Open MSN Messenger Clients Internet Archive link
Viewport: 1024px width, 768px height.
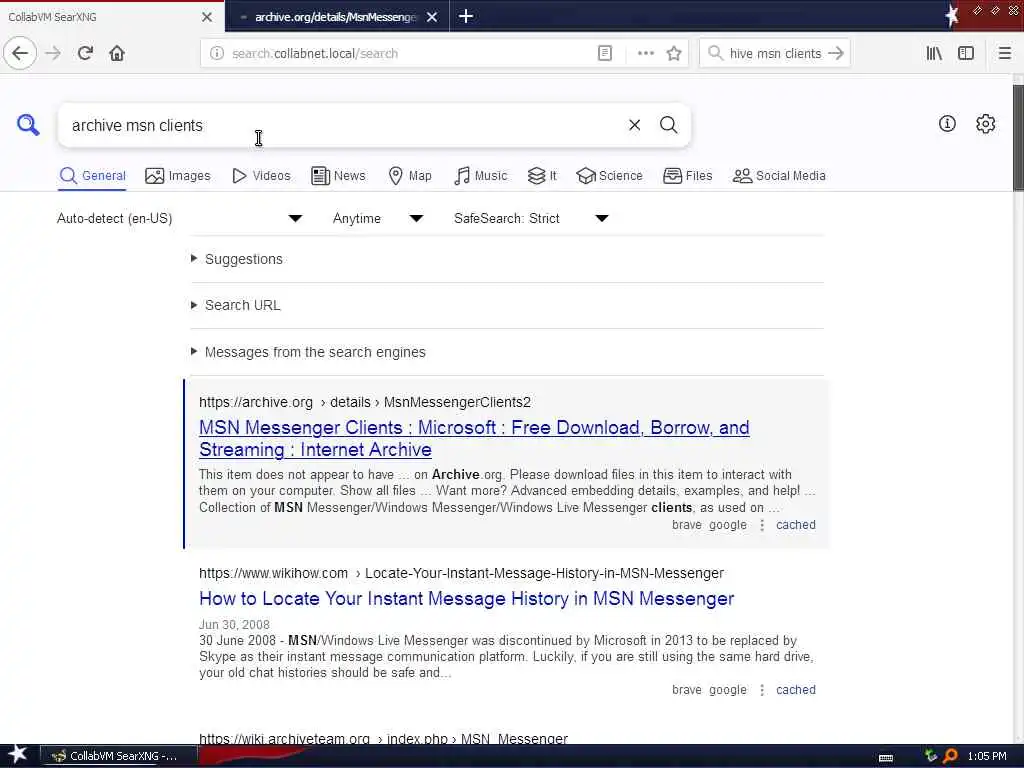(474, 438)
